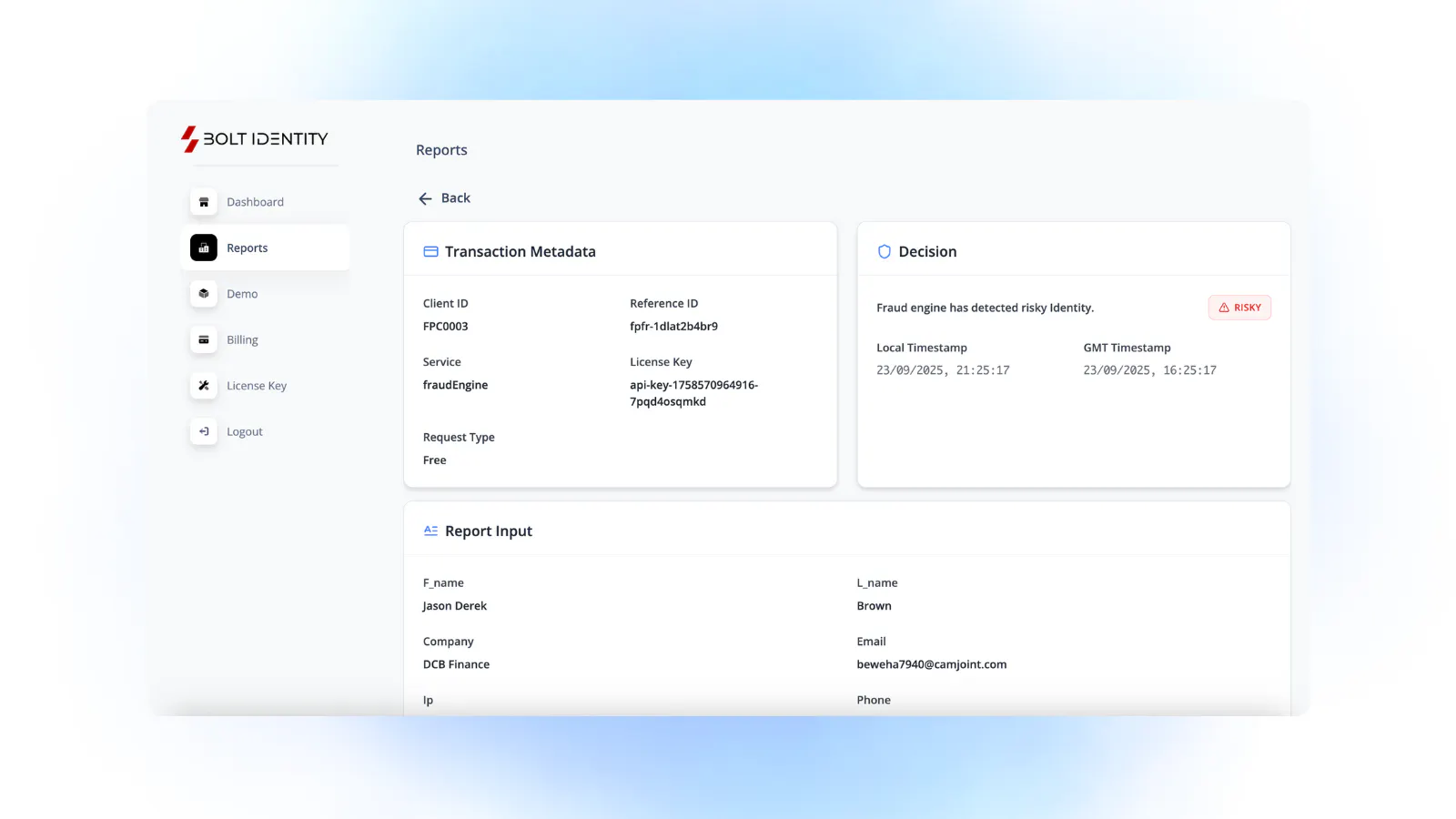The height and width of the screenshot is (819, 1456).
Task: Click the Decision shield icon
Action: tap(884, 251)
